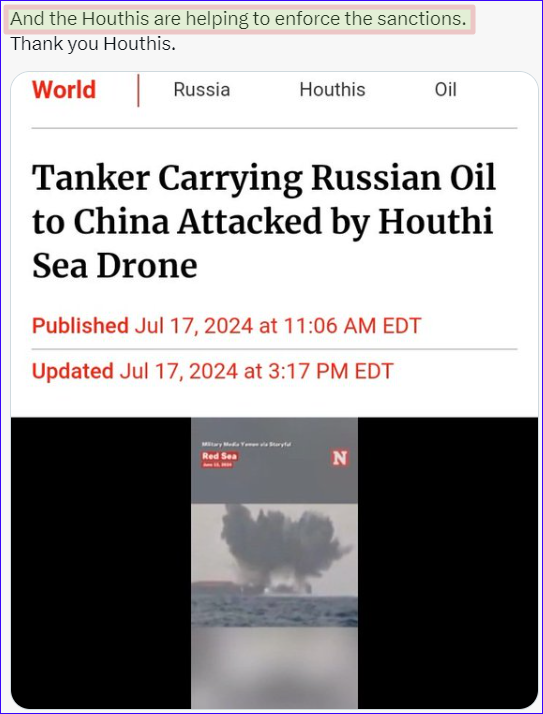
Task: Select the Houthis topic tag
Action: tap(333, 89)
